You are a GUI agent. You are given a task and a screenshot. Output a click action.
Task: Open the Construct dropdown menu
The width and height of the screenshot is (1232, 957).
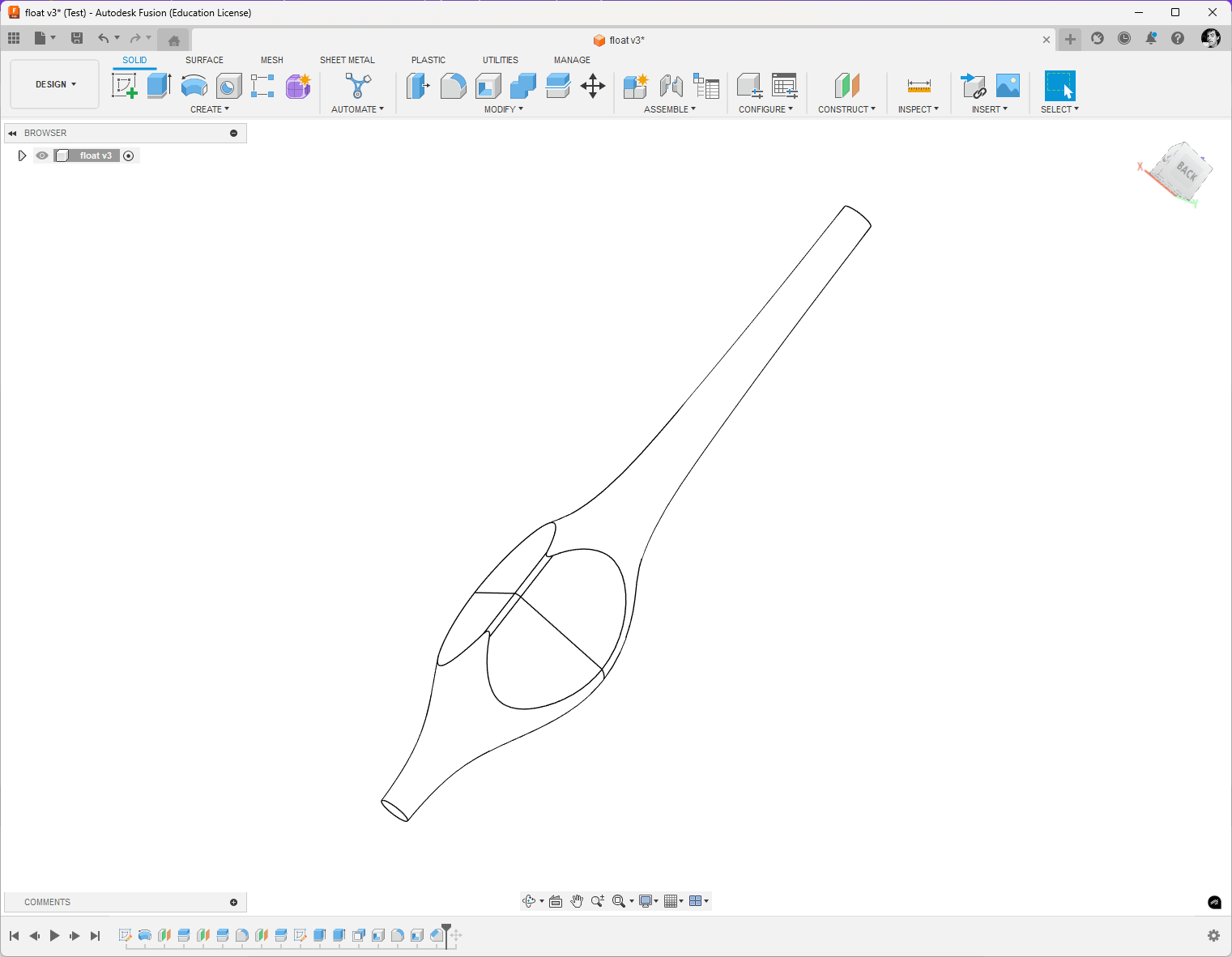(x=846, y=109)
